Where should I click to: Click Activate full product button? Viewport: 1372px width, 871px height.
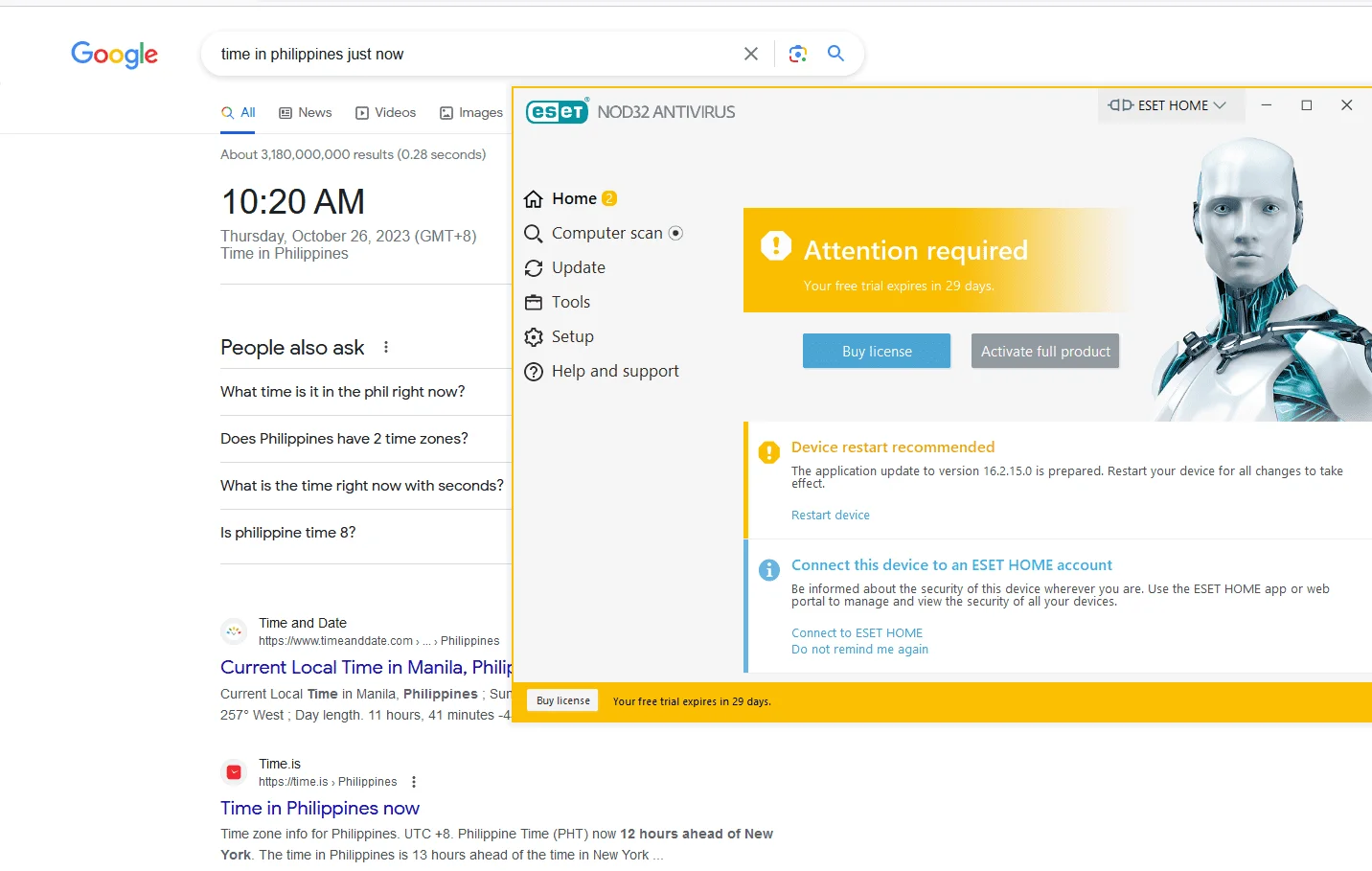[x=1045, y=351]
